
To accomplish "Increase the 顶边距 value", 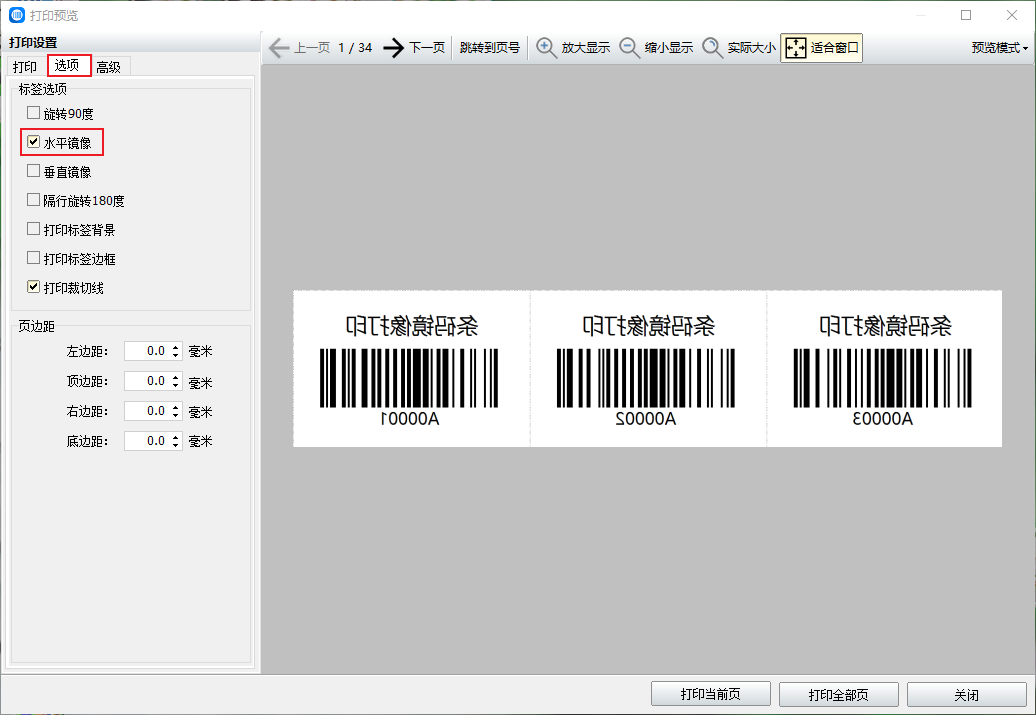I will click(x=176, y=377).
